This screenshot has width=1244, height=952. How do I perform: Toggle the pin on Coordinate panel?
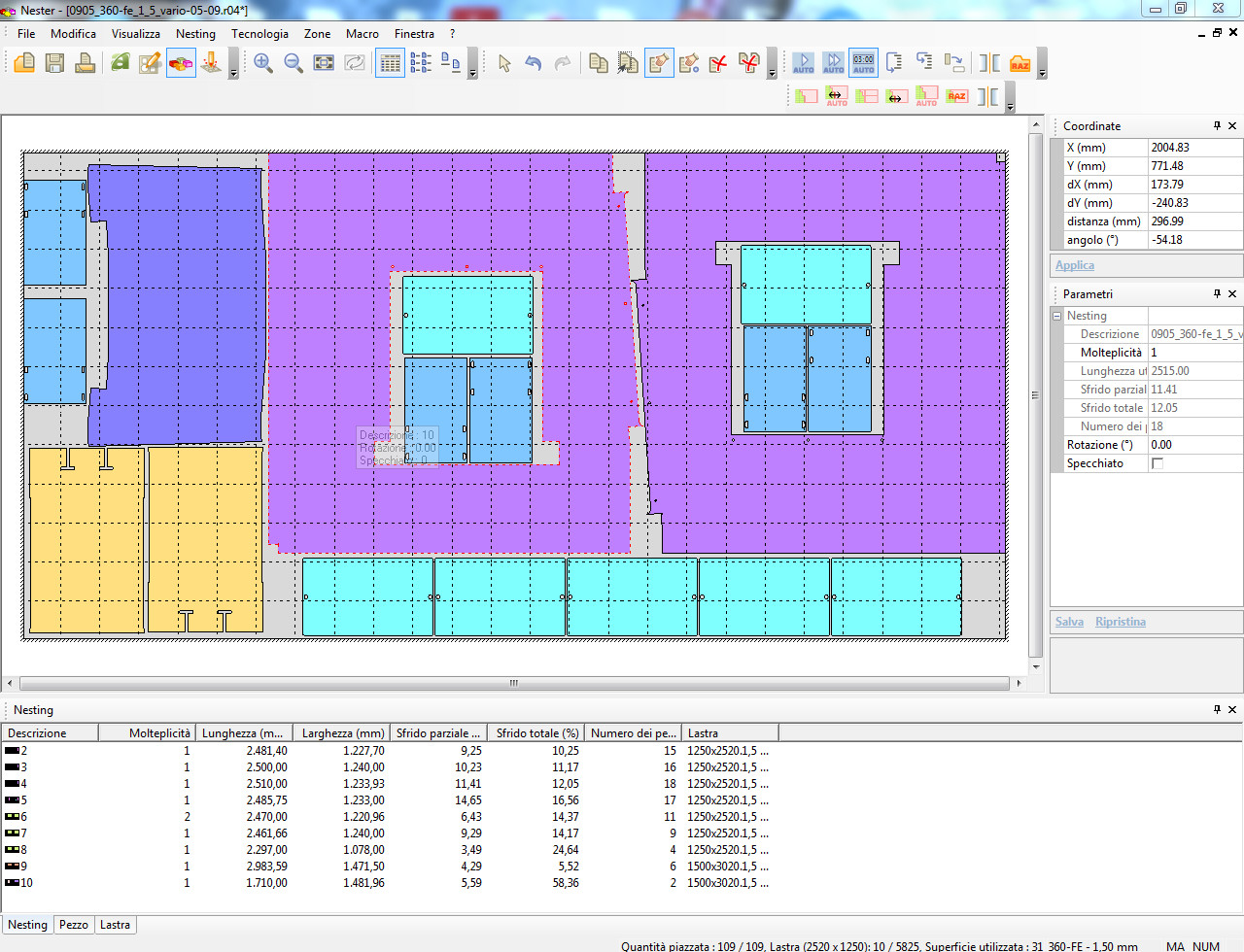(x=1217, y=125)
